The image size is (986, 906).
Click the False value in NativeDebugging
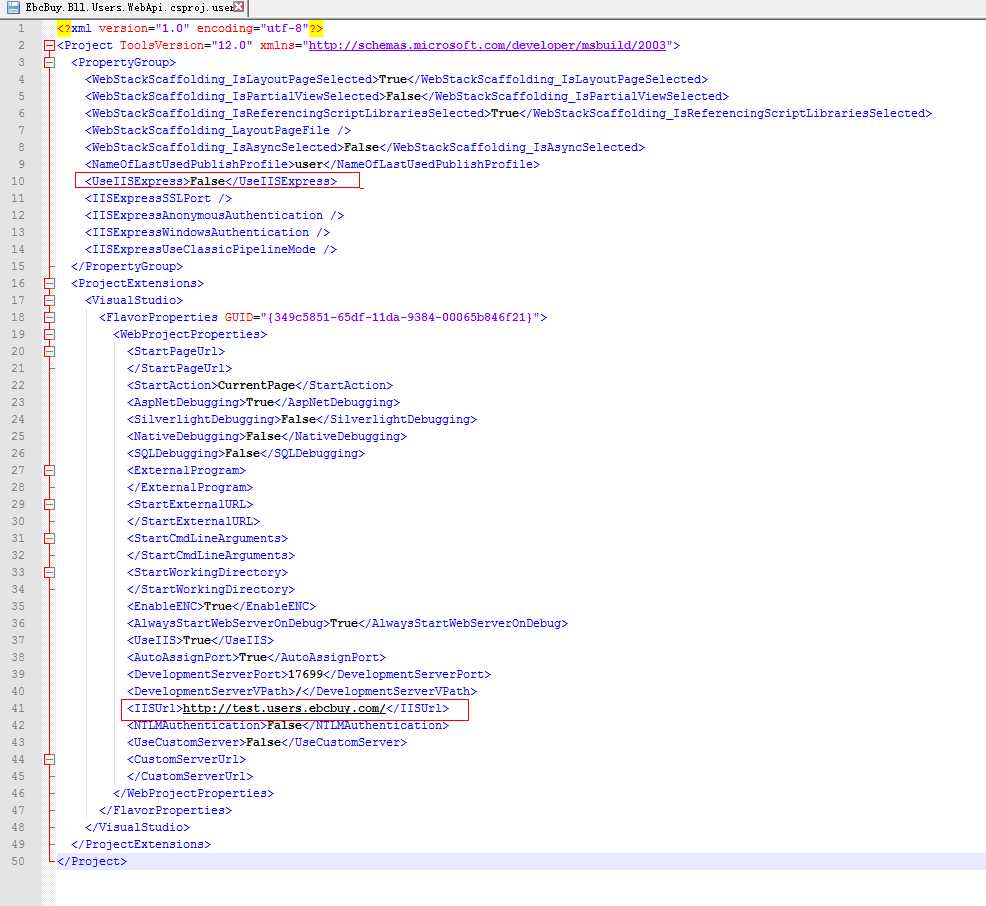tap(263, 436)
